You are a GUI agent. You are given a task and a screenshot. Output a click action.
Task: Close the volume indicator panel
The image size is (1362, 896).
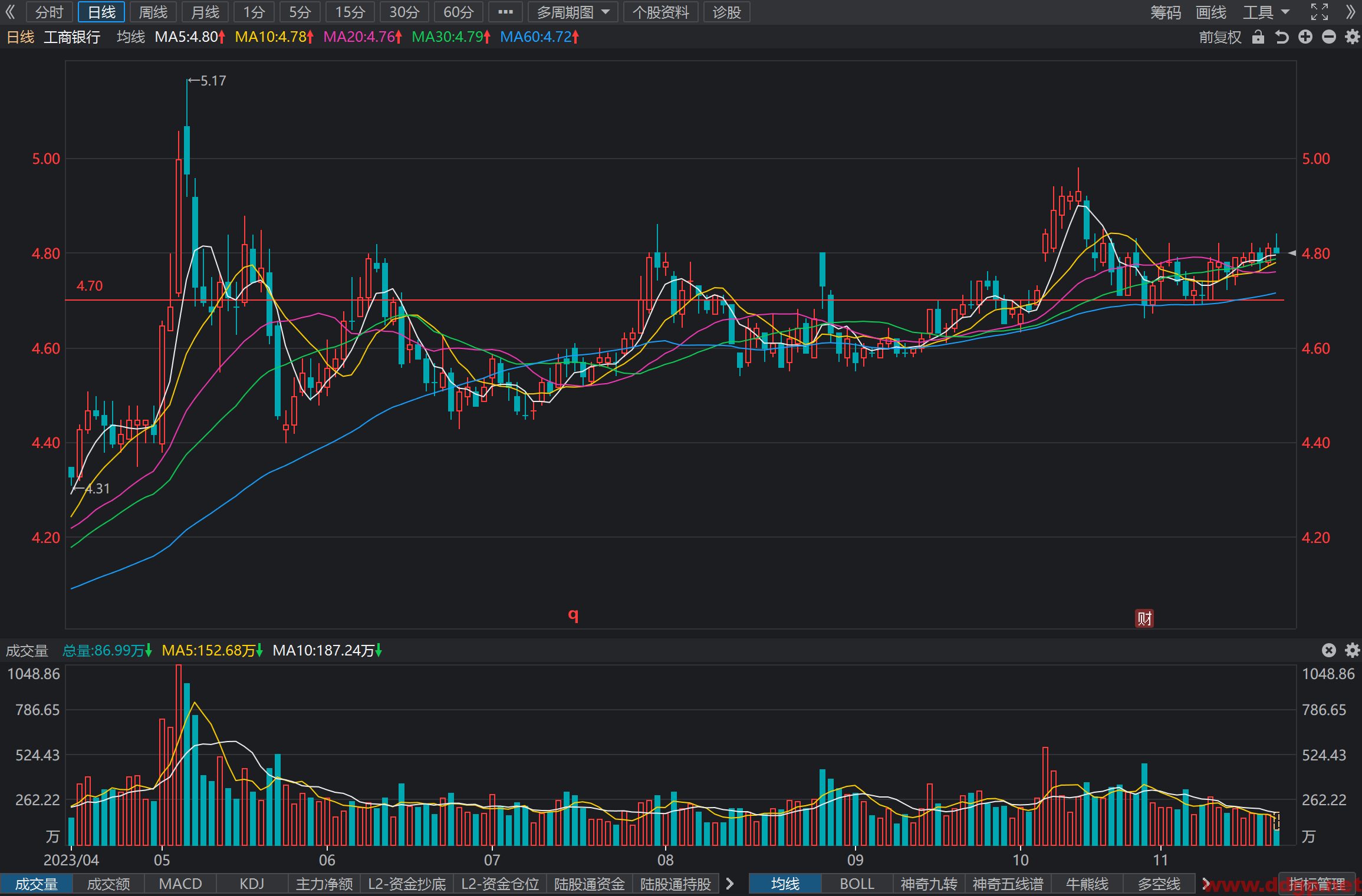pos(1329,650)
